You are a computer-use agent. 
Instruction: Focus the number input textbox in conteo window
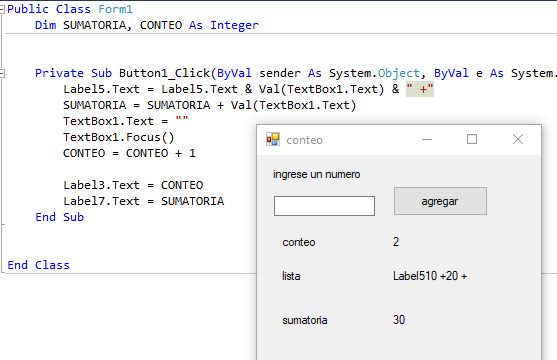click(x=324, y=206)
